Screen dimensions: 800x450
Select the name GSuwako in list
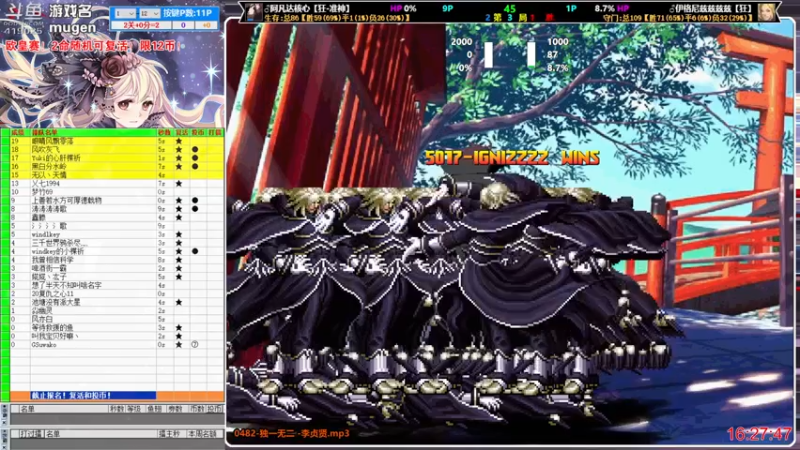[44, 344]
